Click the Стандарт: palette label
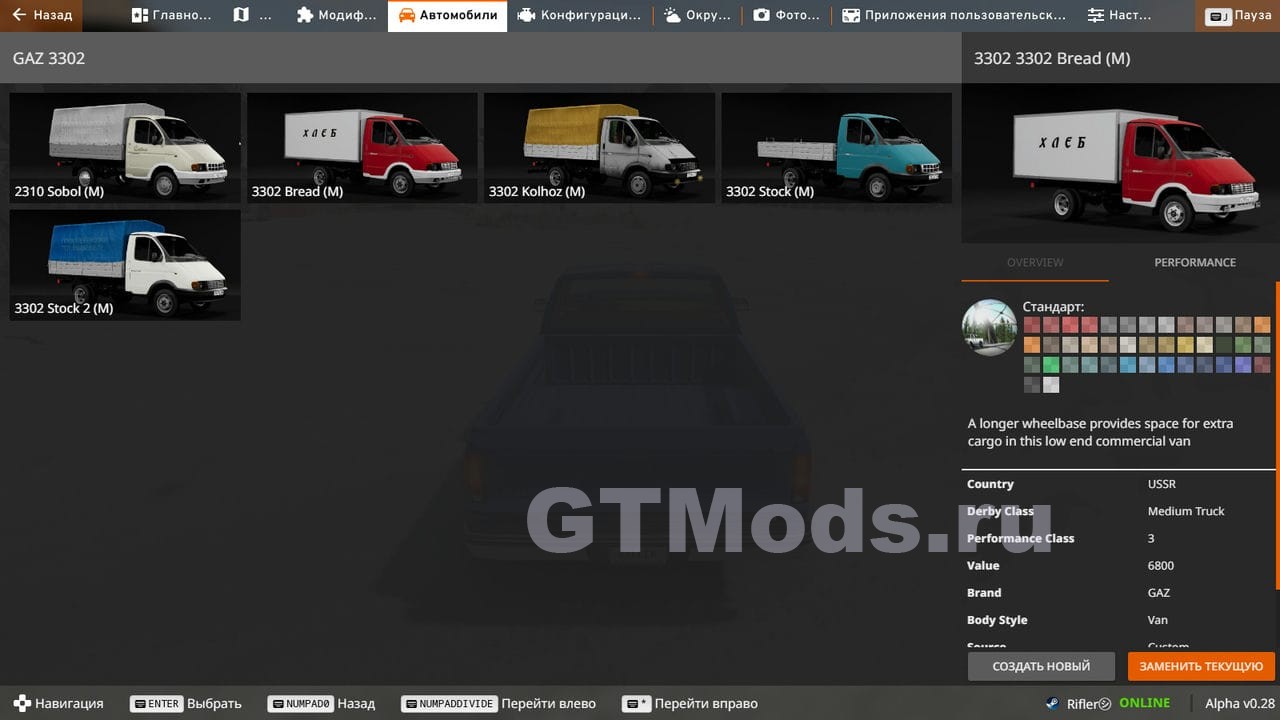The width and height of the screenshot is (1280, 720). click(1053, 307)
